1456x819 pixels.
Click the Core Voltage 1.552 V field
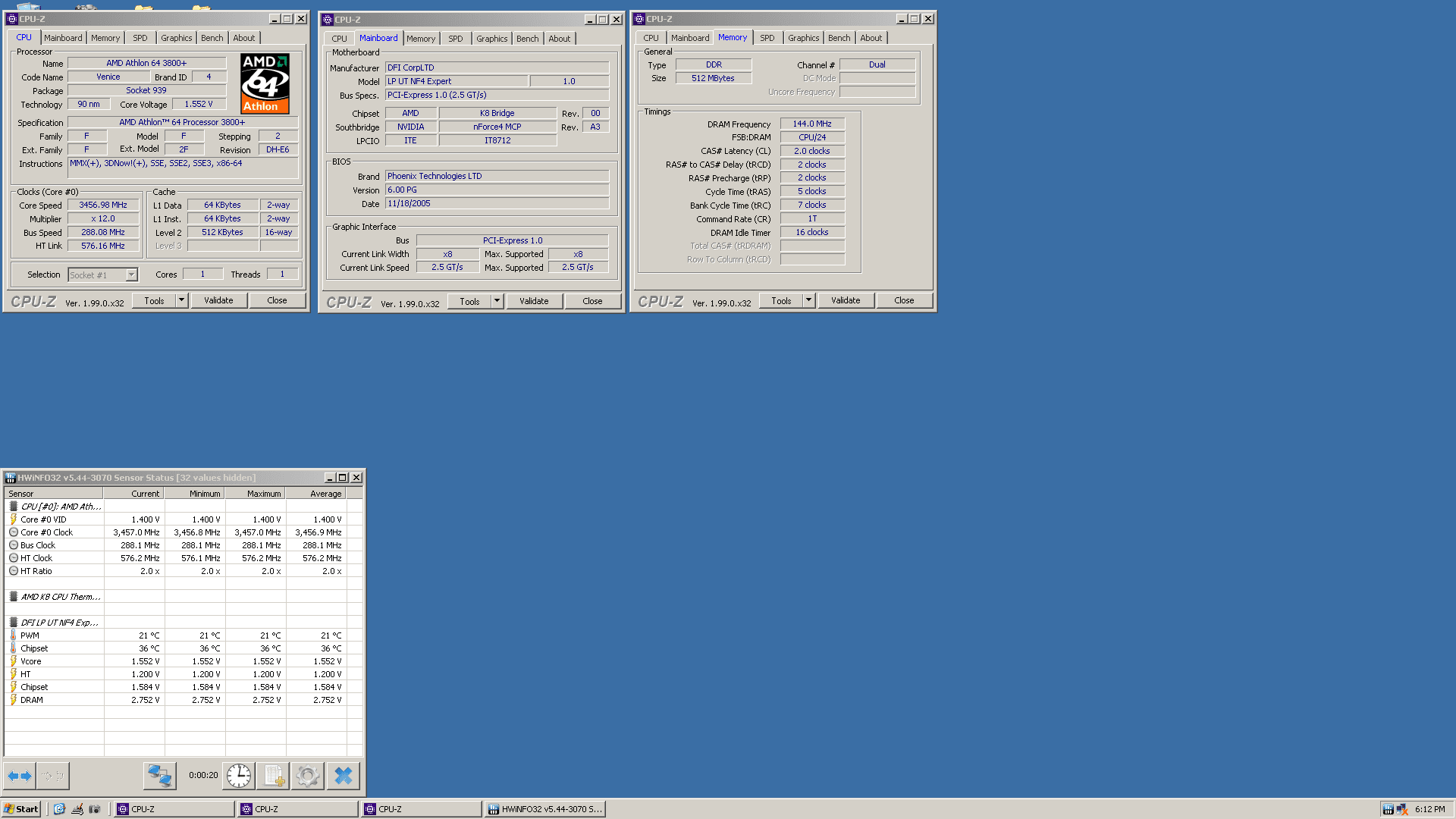[199, 104]
